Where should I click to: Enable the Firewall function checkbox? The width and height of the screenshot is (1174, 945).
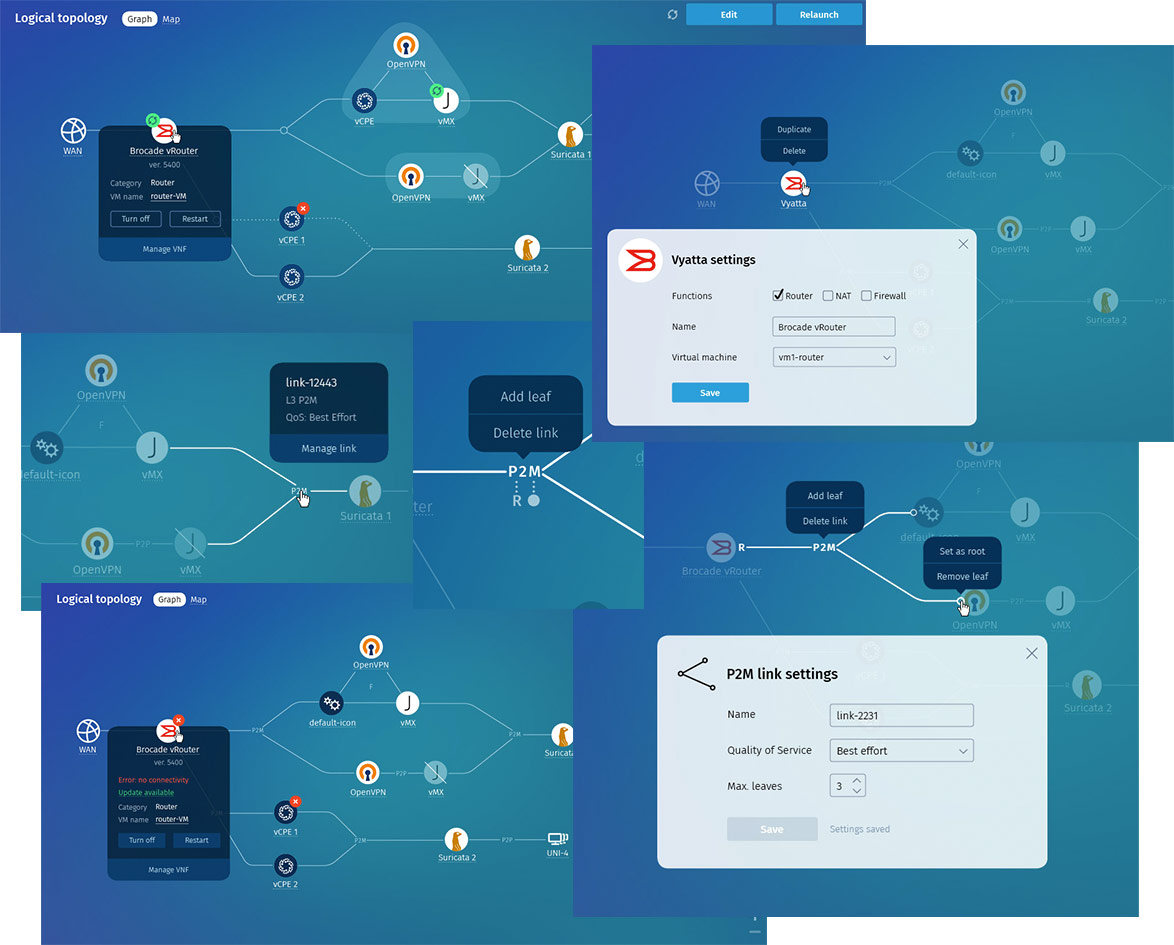[x=866, y=296]
